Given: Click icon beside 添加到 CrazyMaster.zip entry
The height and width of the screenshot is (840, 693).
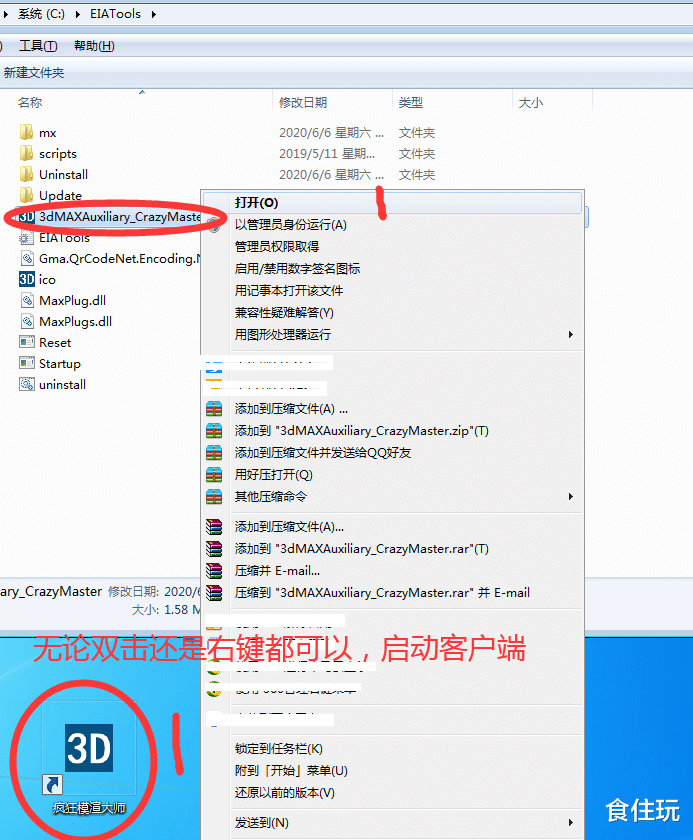Looking at the screenshot, I should (214, 431).
